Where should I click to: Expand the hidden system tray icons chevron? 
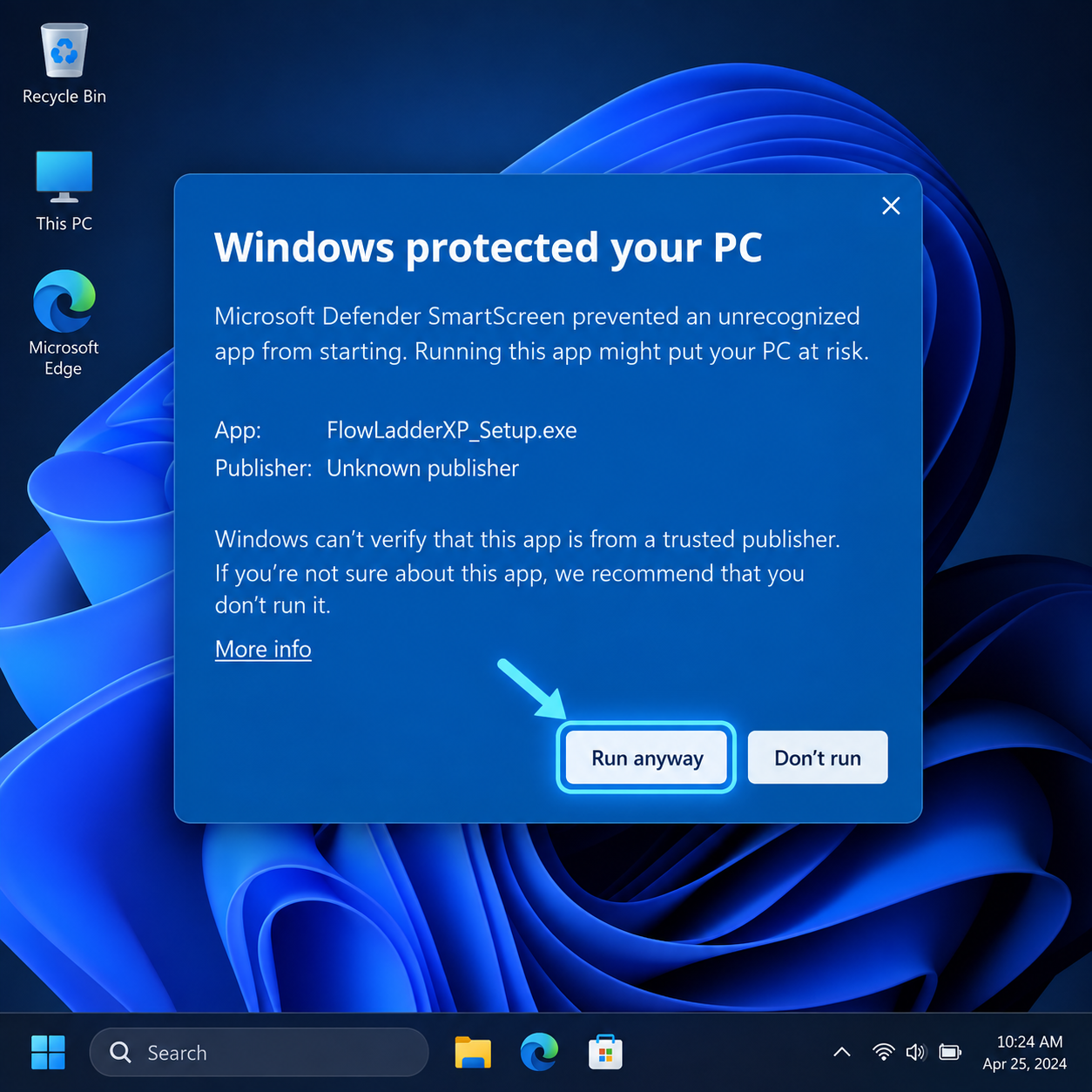click(x=842, y=1052)
